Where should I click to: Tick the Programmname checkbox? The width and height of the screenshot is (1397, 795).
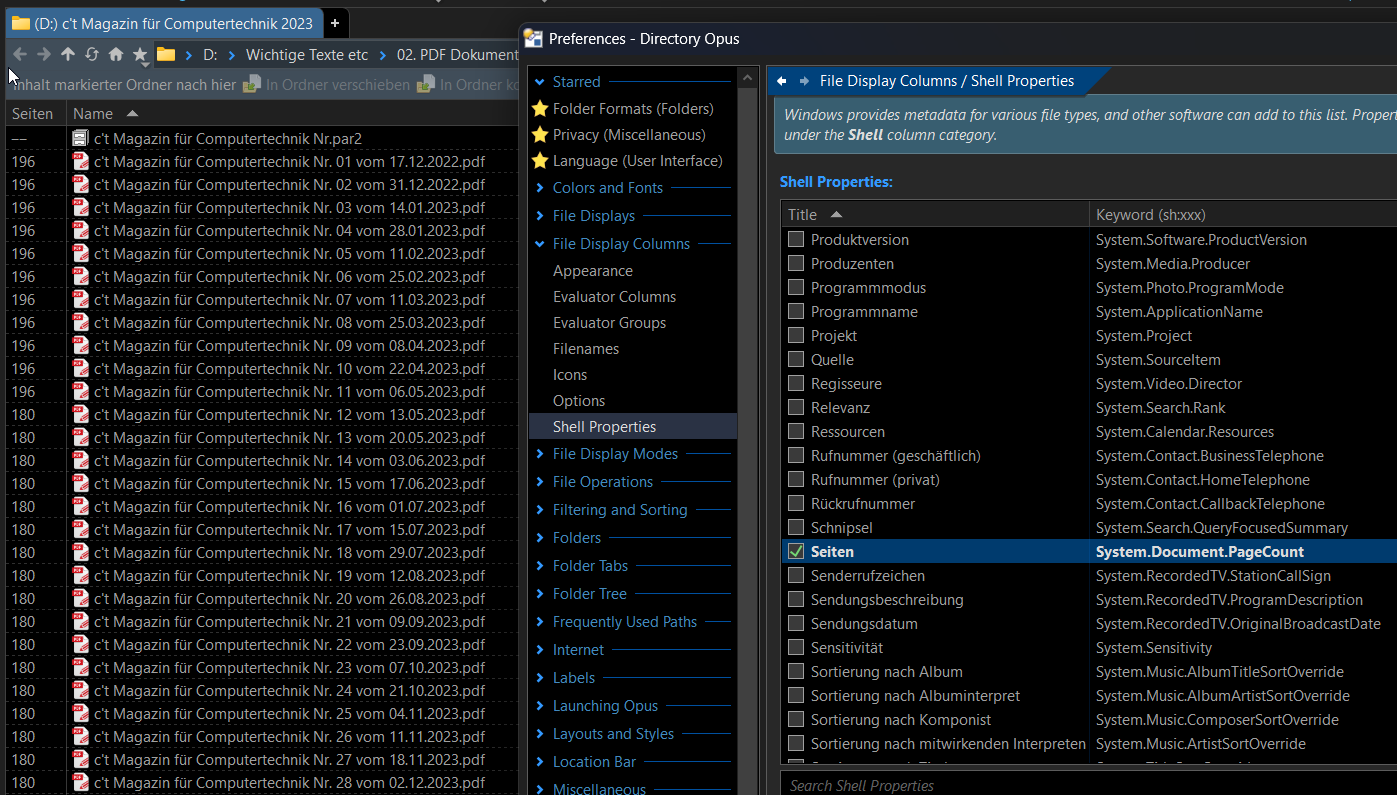796,311
